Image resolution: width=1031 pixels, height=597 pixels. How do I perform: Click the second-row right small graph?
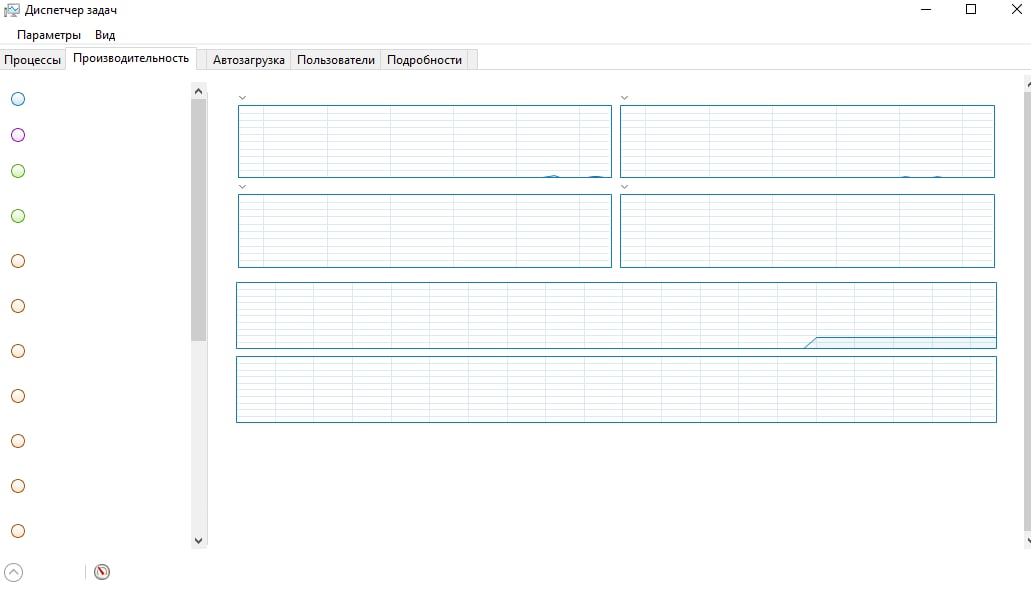pos(807,231)
